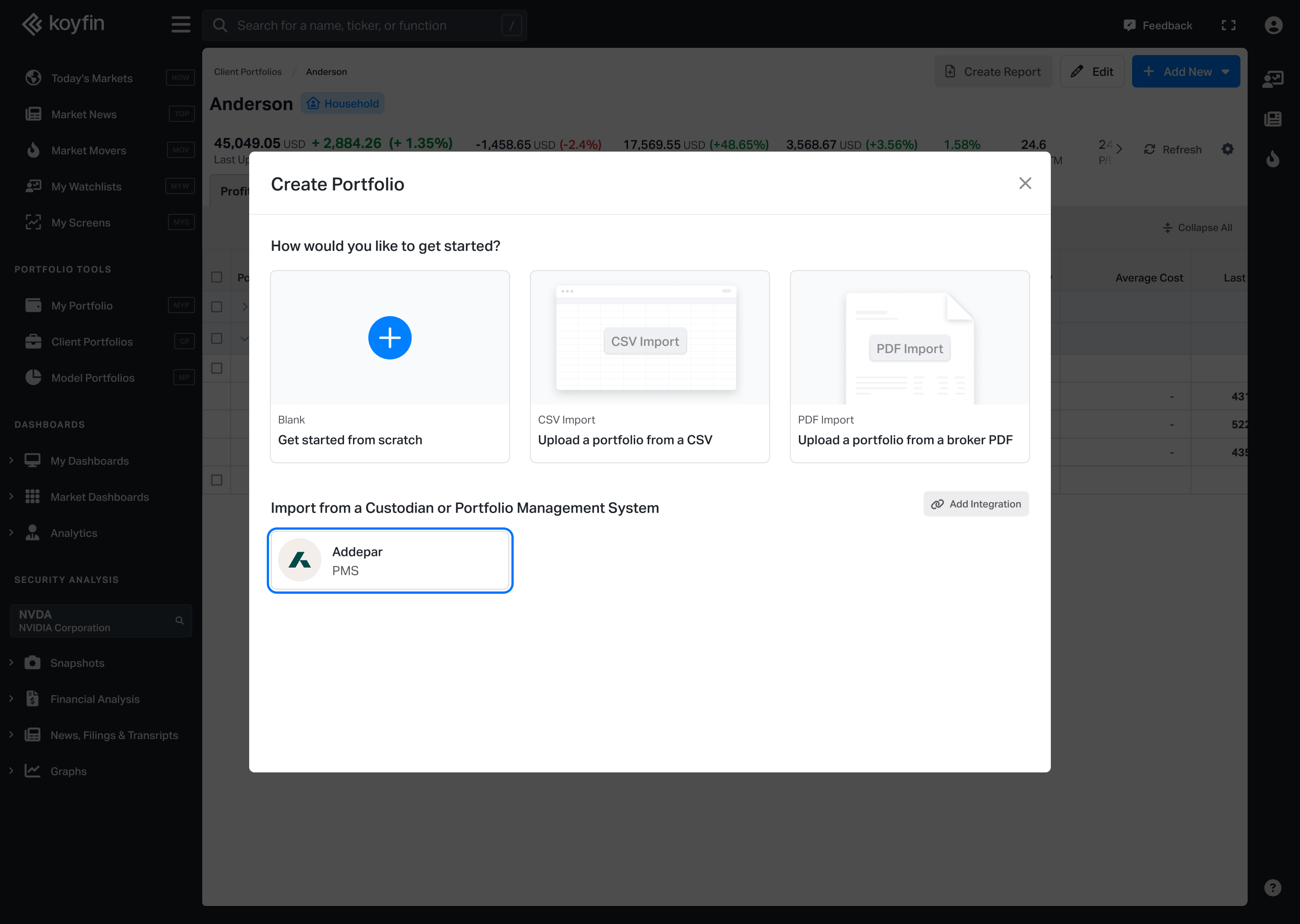
Task: Check the bottom row checkbox in the table
Action: tap(217, 480)
